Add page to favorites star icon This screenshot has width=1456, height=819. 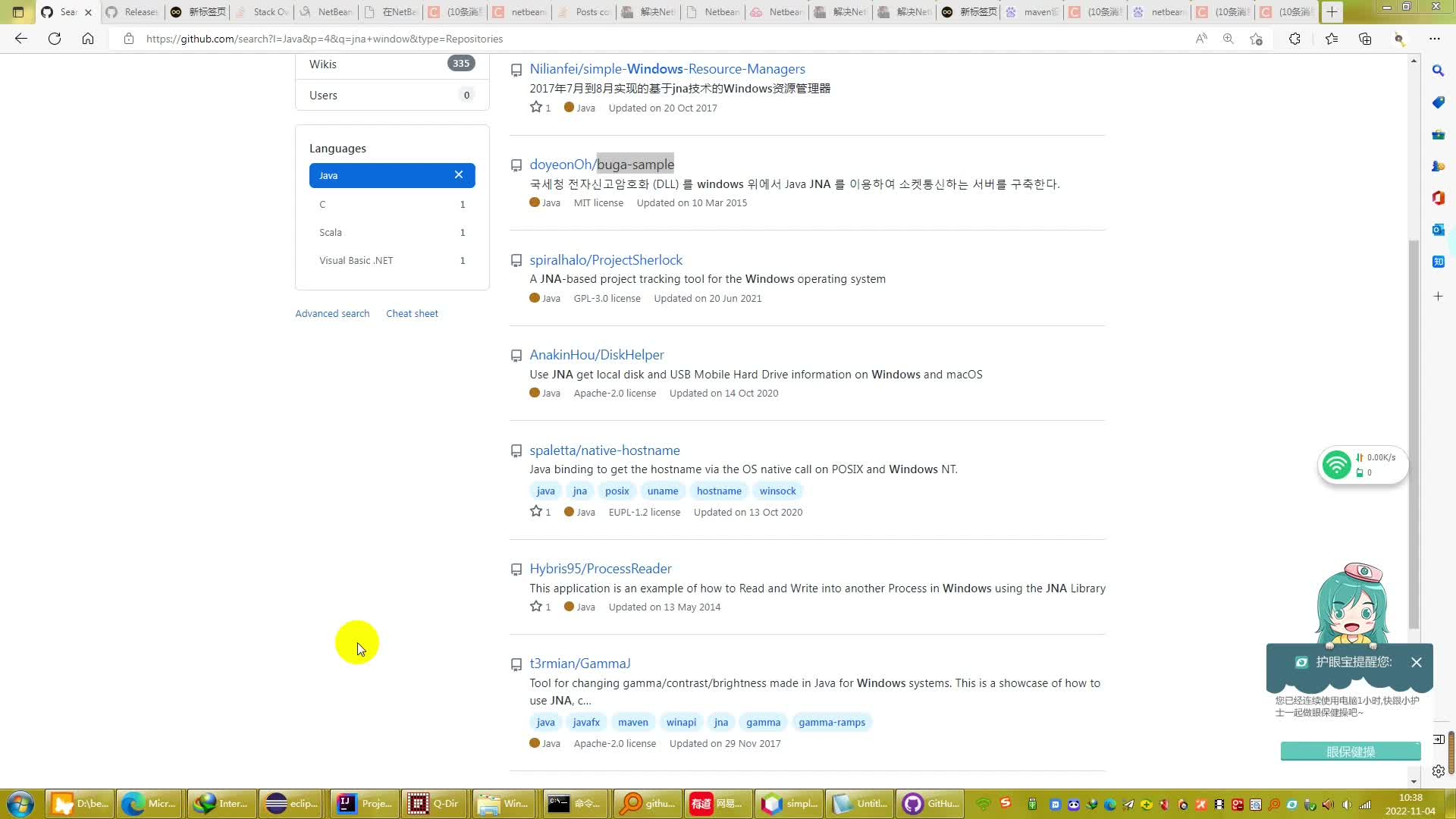(x=1256, y=39)
